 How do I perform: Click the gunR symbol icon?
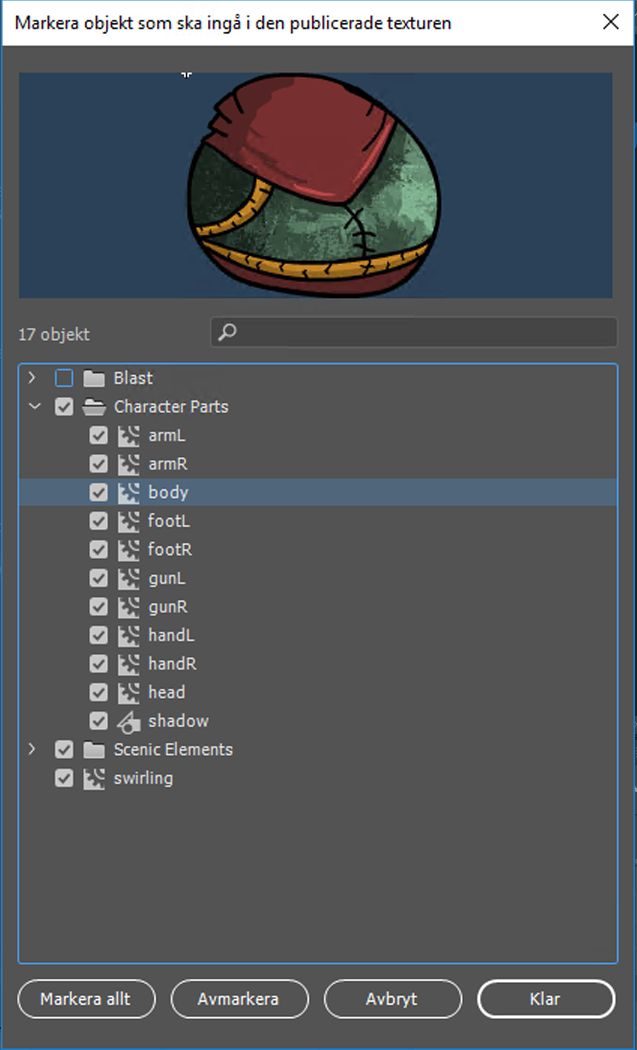[129, 607]
